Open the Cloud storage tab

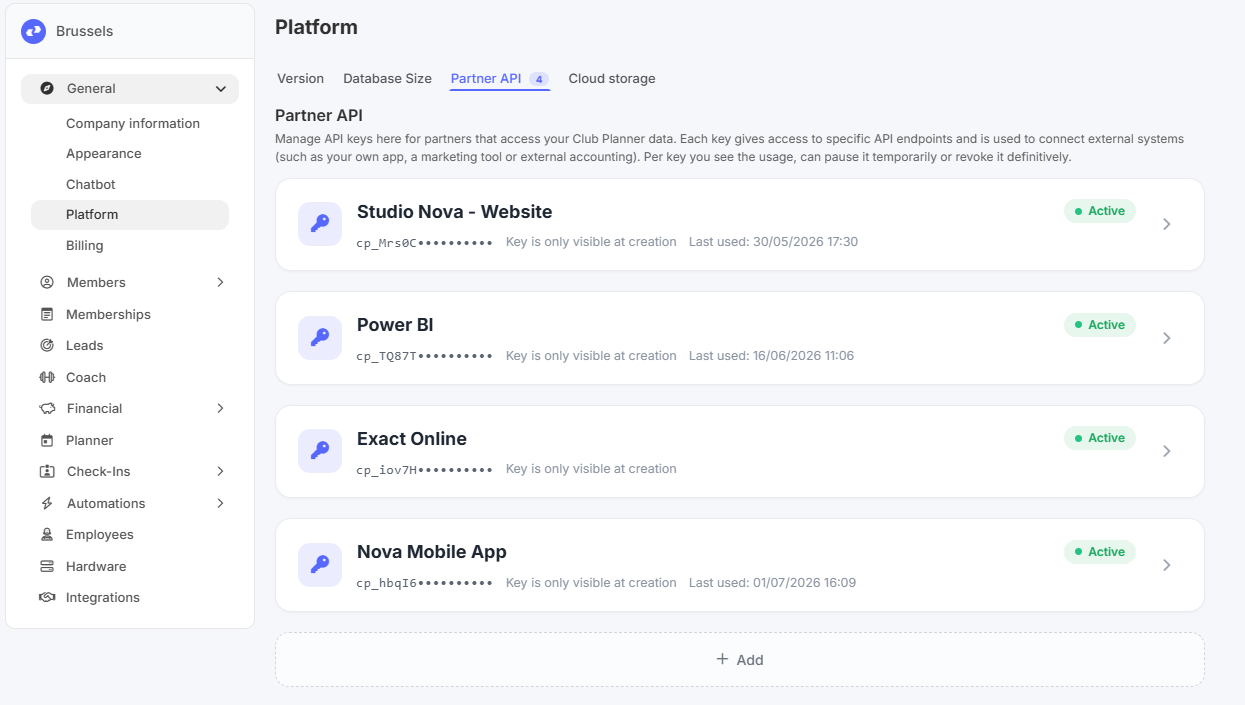(612, 78)
